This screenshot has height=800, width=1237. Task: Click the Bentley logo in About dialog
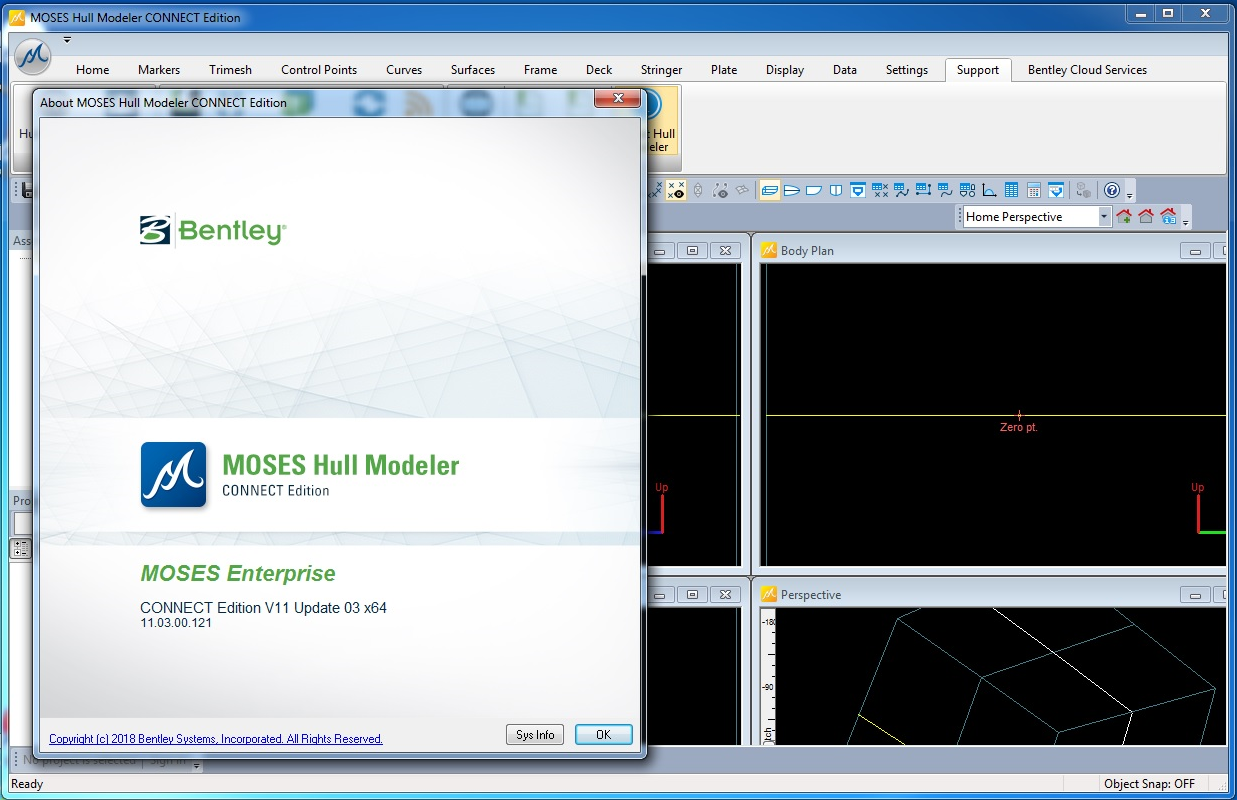tap(213, 231)
